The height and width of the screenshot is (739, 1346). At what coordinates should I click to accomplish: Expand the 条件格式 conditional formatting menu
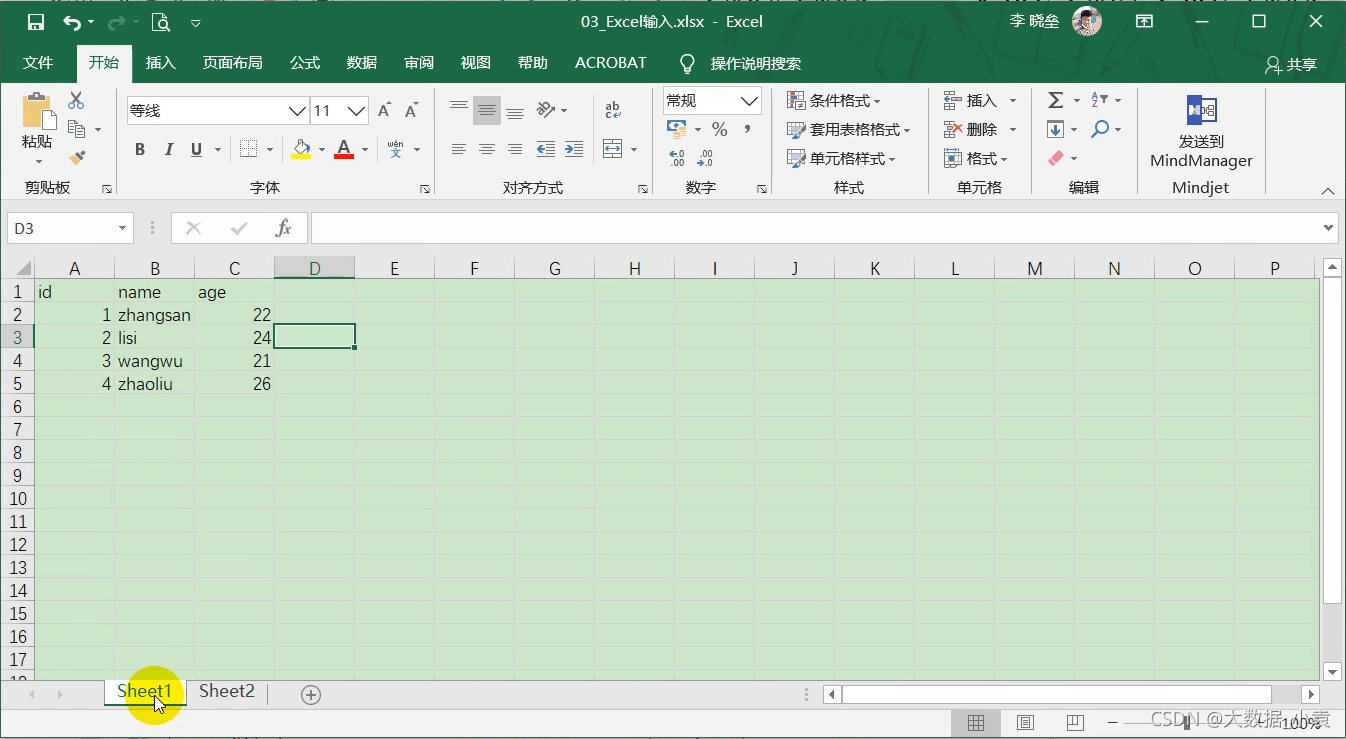click(834, 100)
